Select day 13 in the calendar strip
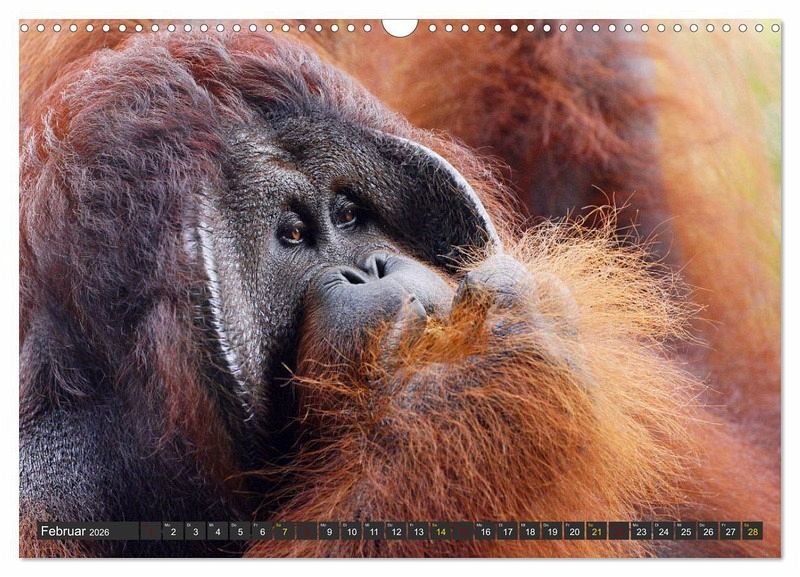 418,531
